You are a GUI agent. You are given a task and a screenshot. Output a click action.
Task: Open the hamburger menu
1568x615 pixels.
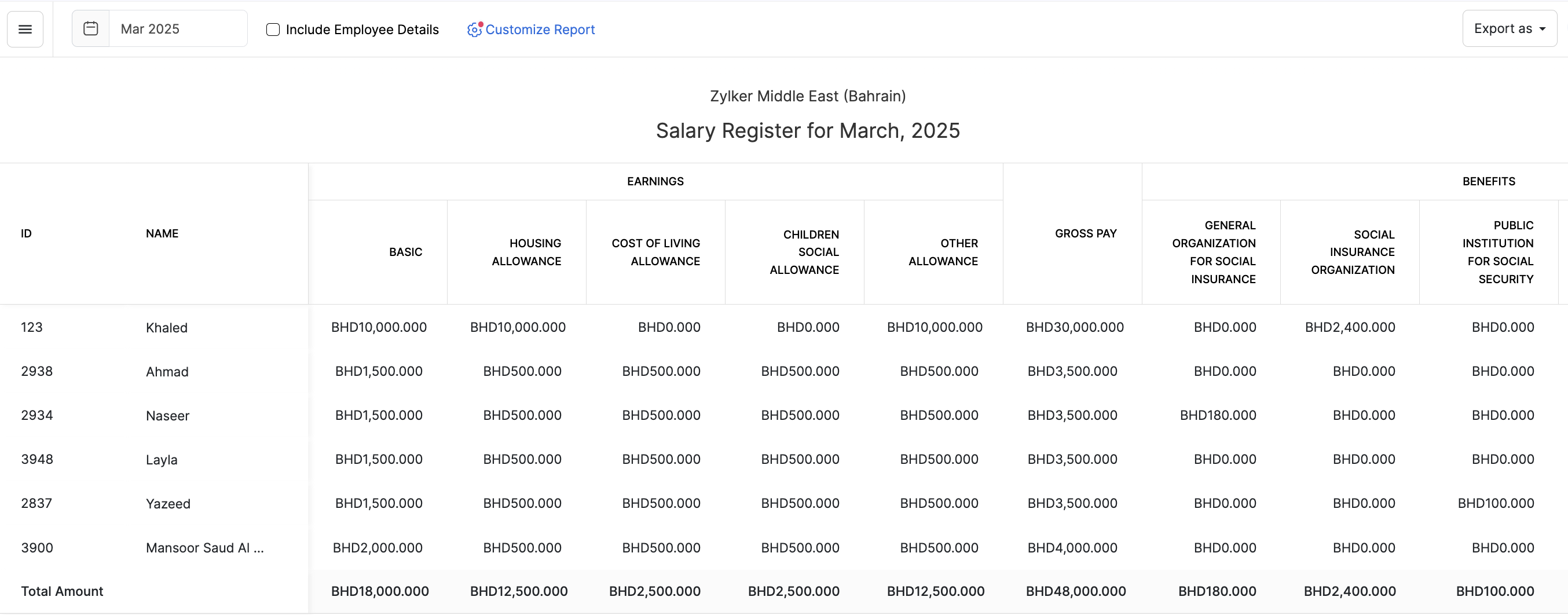click(x=25, y=29)
